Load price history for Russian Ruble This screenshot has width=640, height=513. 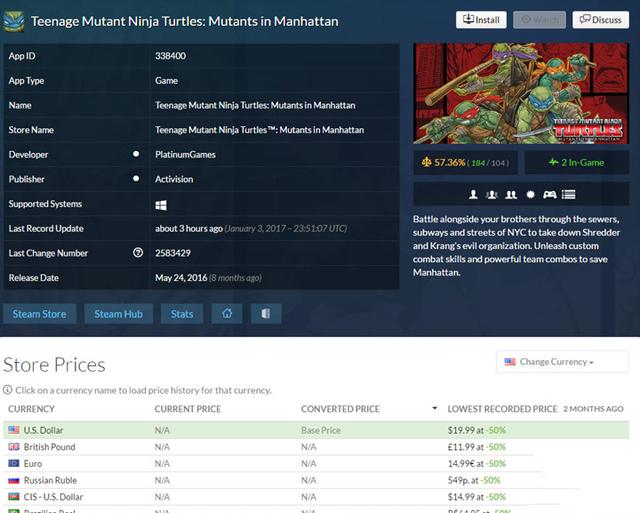coord(50,480)
